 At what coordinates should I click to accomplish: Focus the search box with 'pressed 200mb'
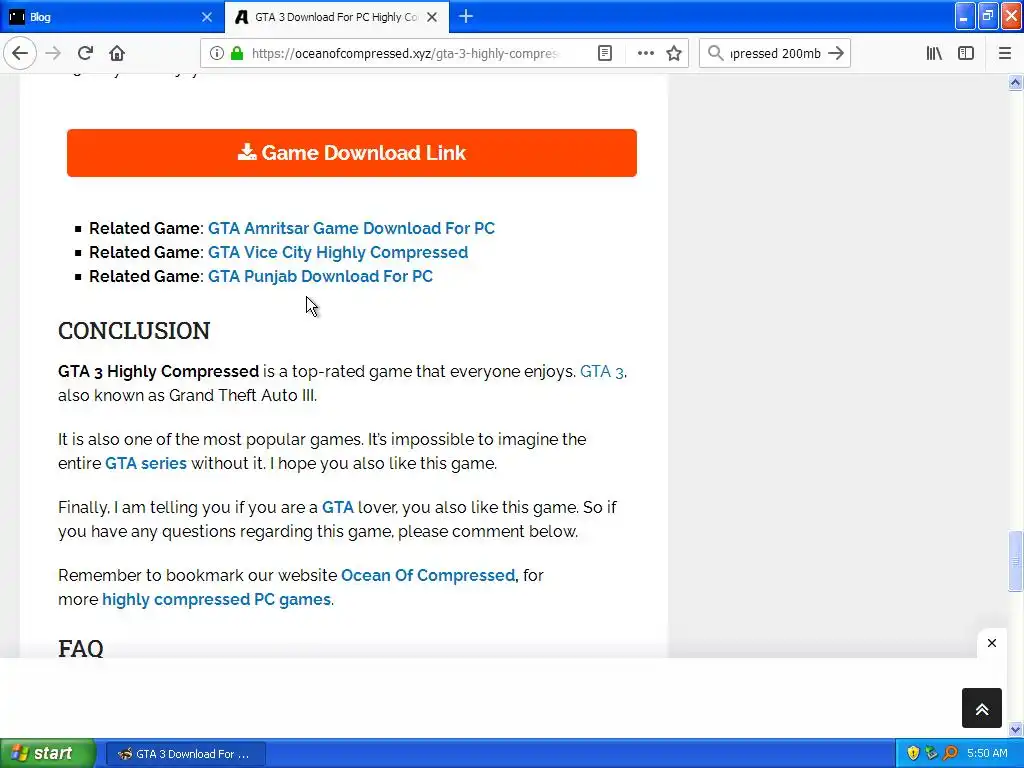(x=775, y=54)
